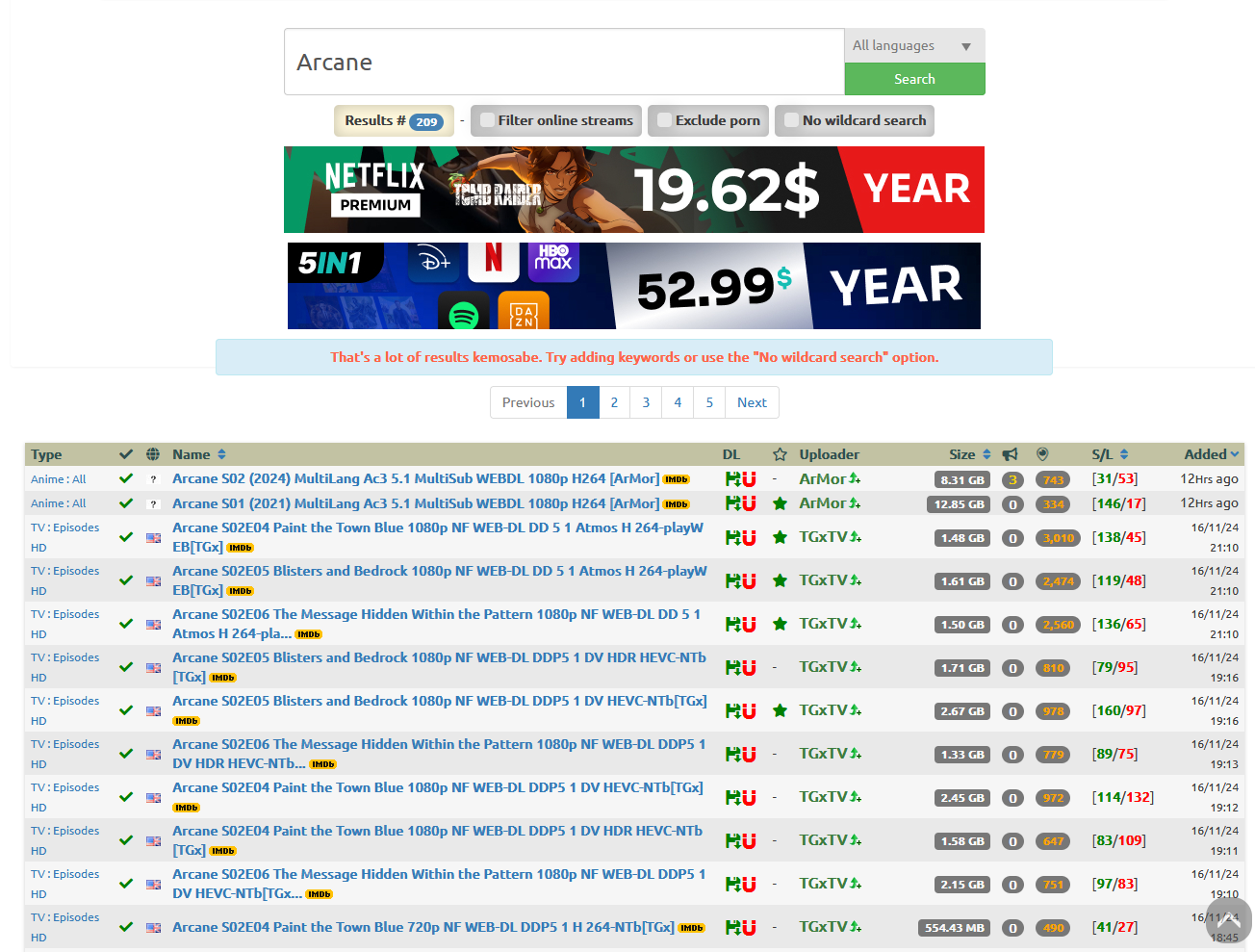Click Previous in pagination
Viewport: 1255px width, 952px height.
[528, 402]
